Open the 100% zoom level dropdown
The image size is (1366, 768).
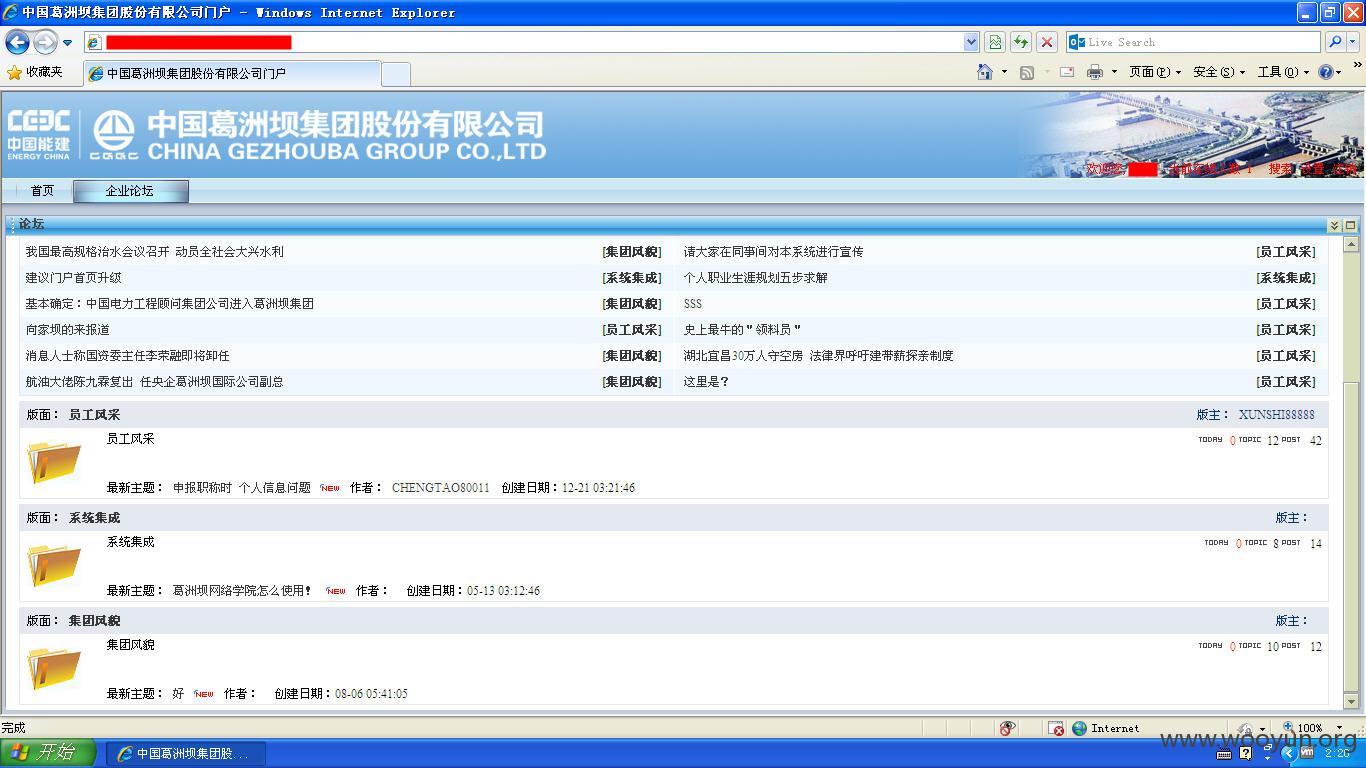tap(1339, 728)
